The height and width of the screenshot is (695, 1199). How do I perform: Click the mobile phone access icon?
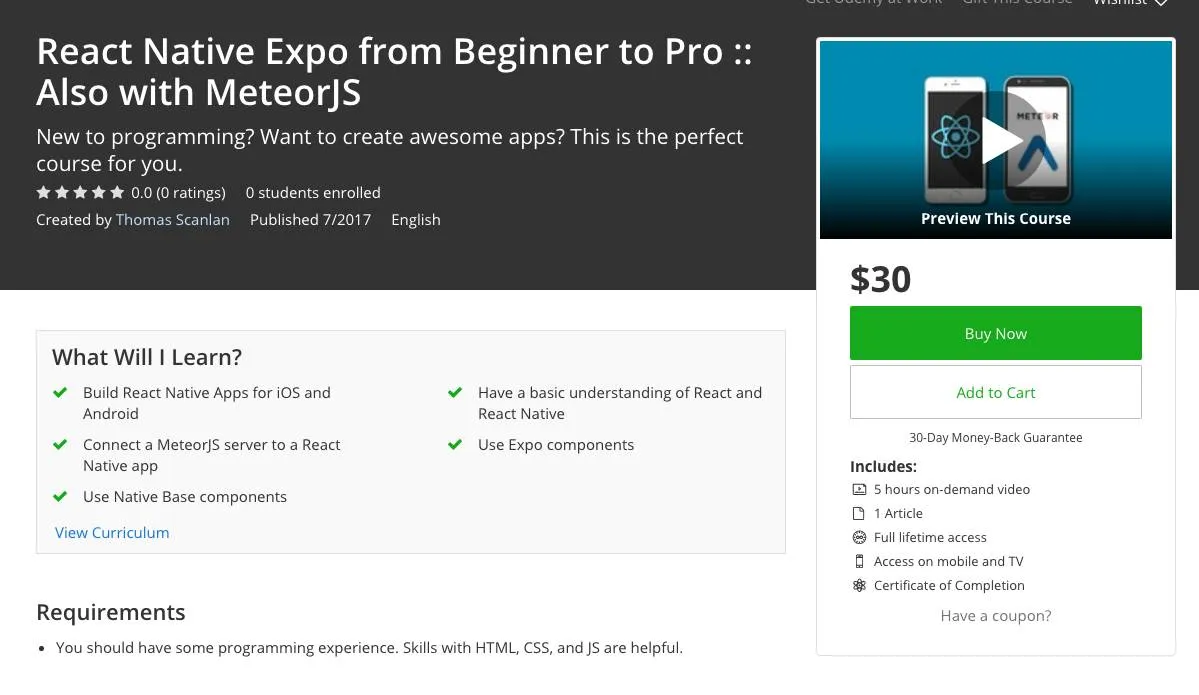point(858,562)
